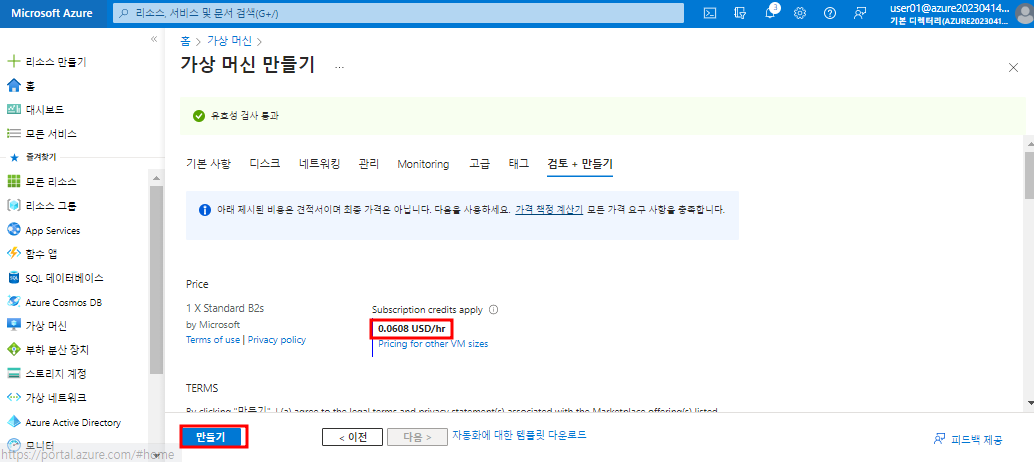Click the 함수 앱 sidebar label
The height and width of the screenshot is (462, 1034).
pyautogui.click(x=41, y=254)
